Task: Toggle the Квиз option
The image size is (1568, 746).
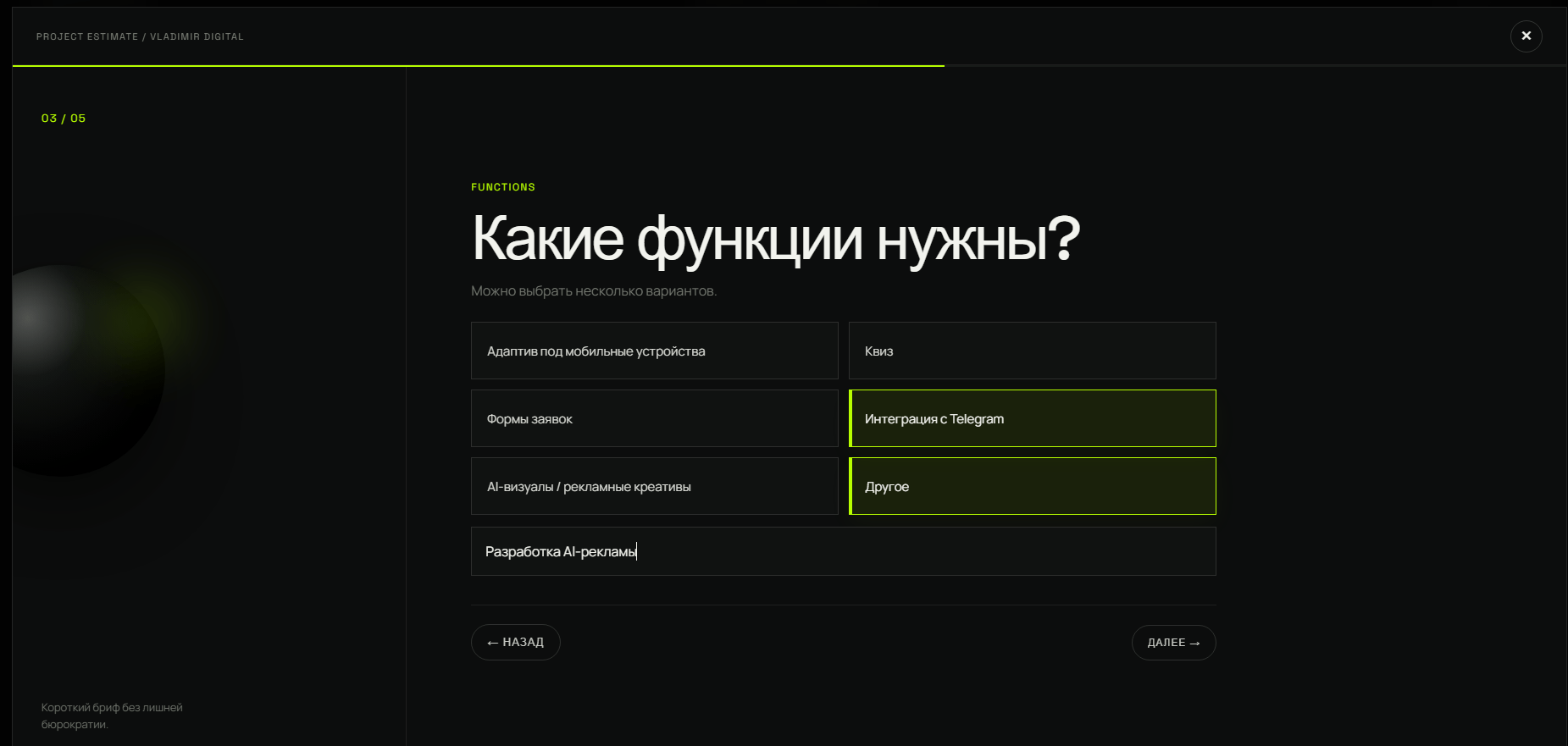Action: point(1032,351)
